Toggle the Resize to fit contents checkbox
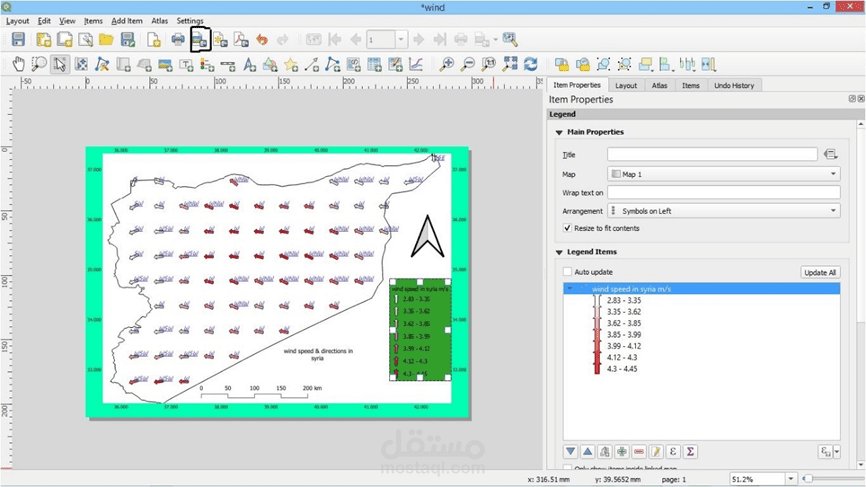 coord(567,228)
